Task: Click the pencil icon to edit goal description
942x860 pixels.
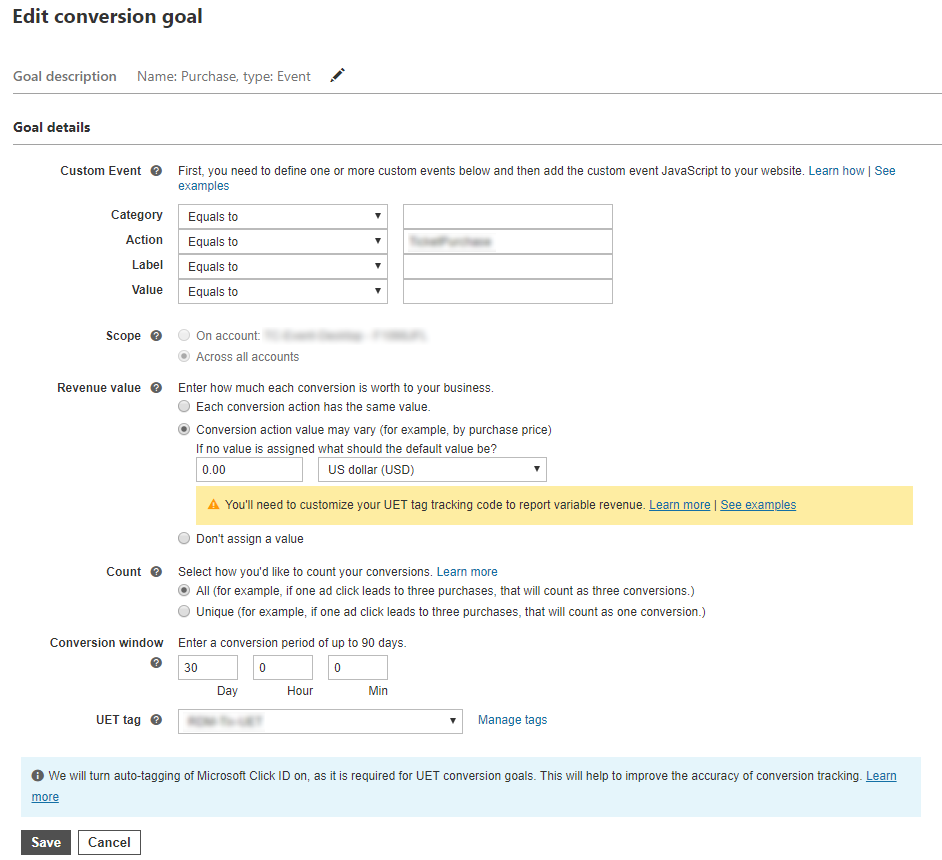Action: 337,76
